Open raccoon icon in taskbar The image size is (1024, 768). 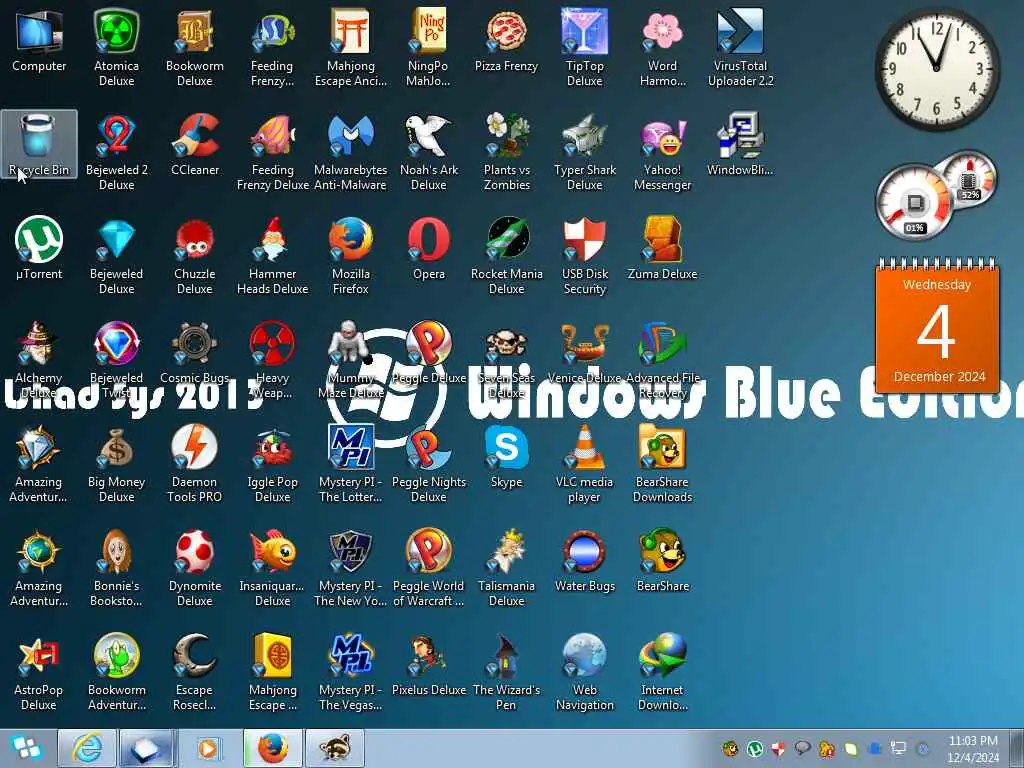334,748
